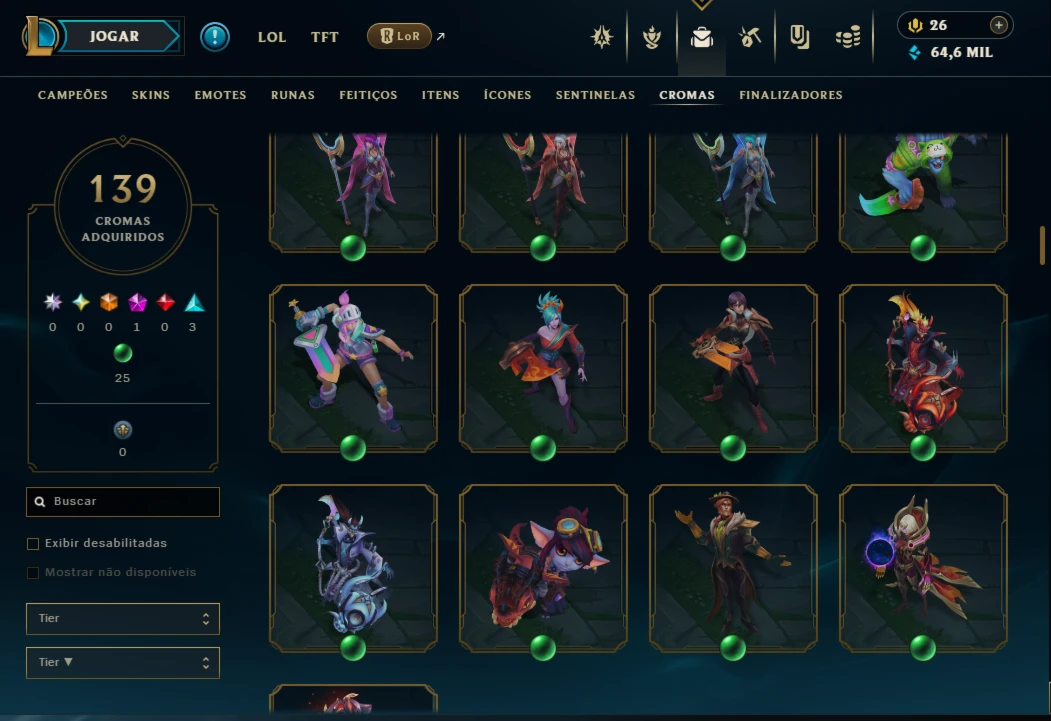Open the Loot hammer icon
The height and width of the screenshot is (721, 1051).
(749, 37)
